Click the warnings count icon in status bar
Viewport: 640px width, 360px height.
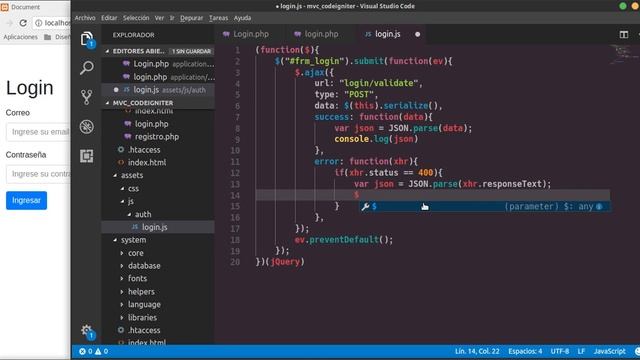point(98,351)
